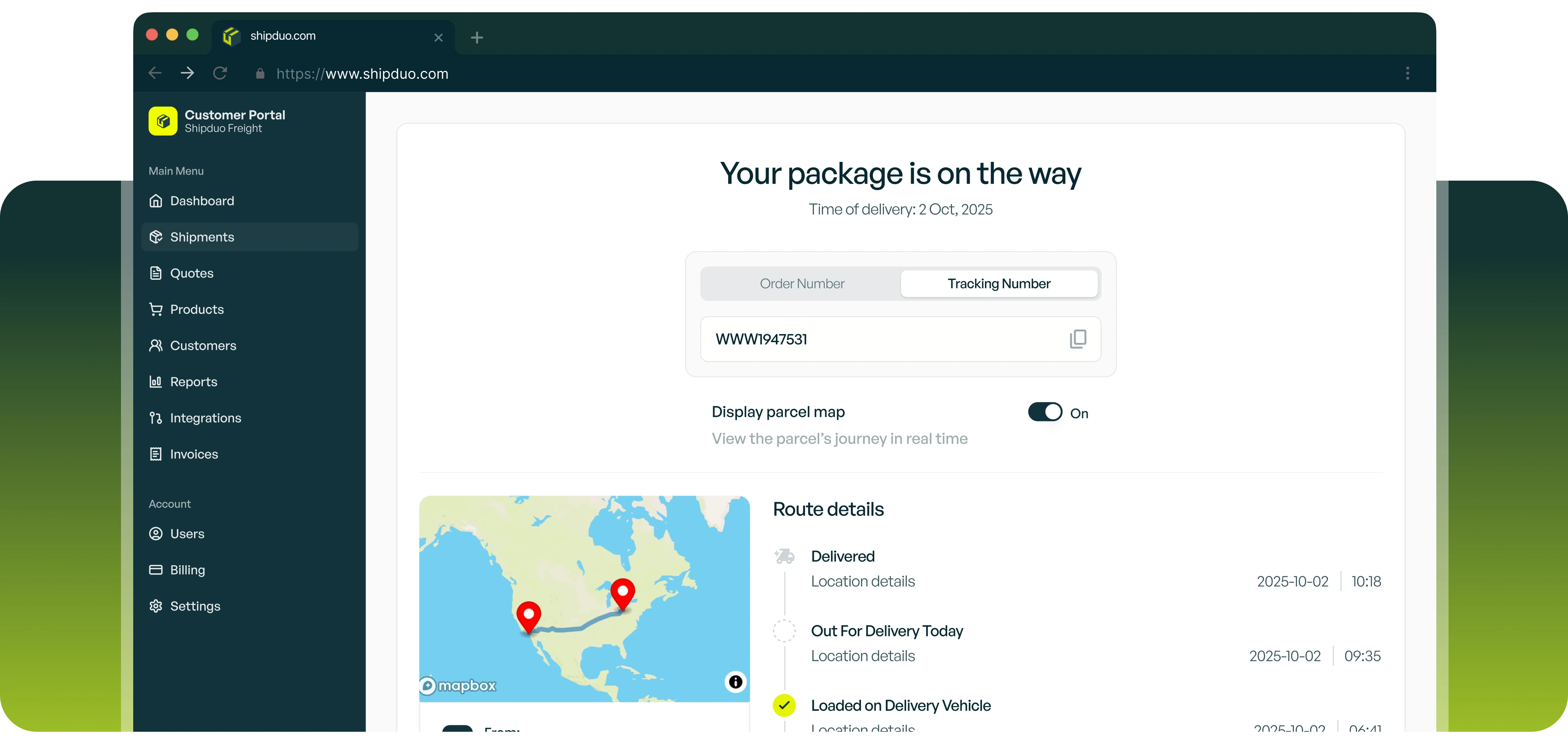This screenshot has height=744, width=1568.
Task: Open a new browser tab
Action: pos(477,38)
